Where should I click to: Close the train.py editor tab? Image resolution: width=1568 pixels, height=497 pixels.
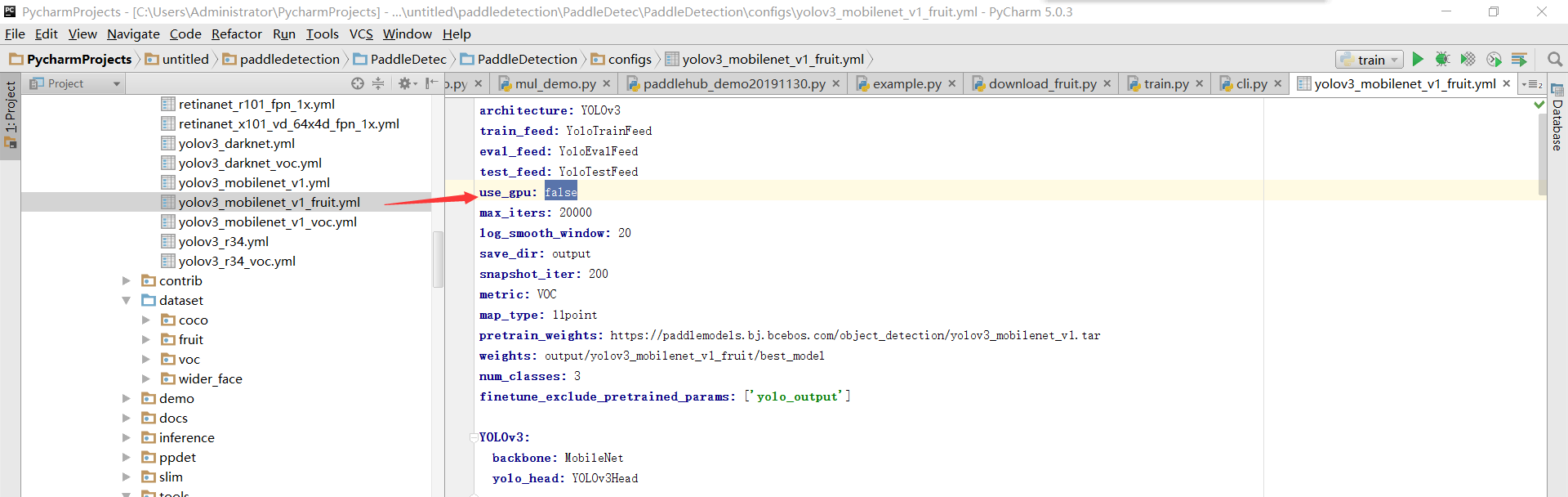[x=1200, y=83]
